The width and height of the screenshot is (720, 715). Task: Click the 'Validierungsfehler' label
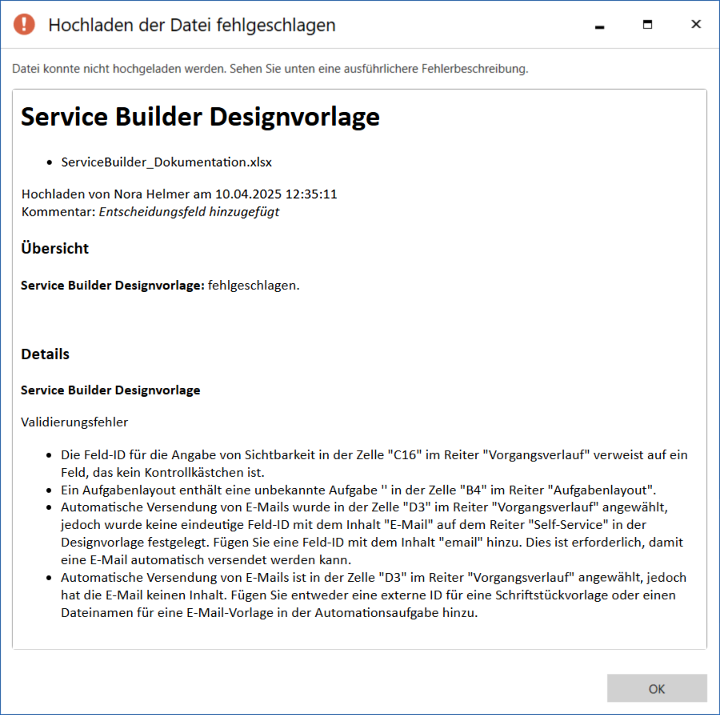[x=74, y=422]
